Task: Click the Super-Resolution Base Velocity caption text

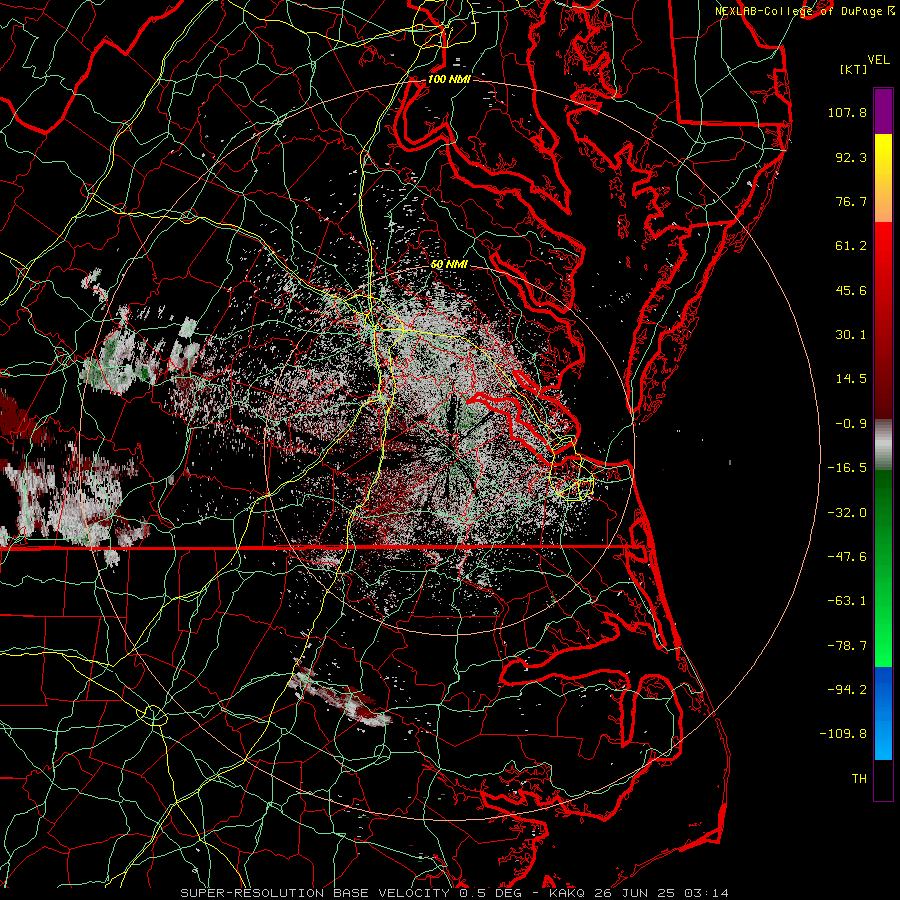Action: coord(455,893)
